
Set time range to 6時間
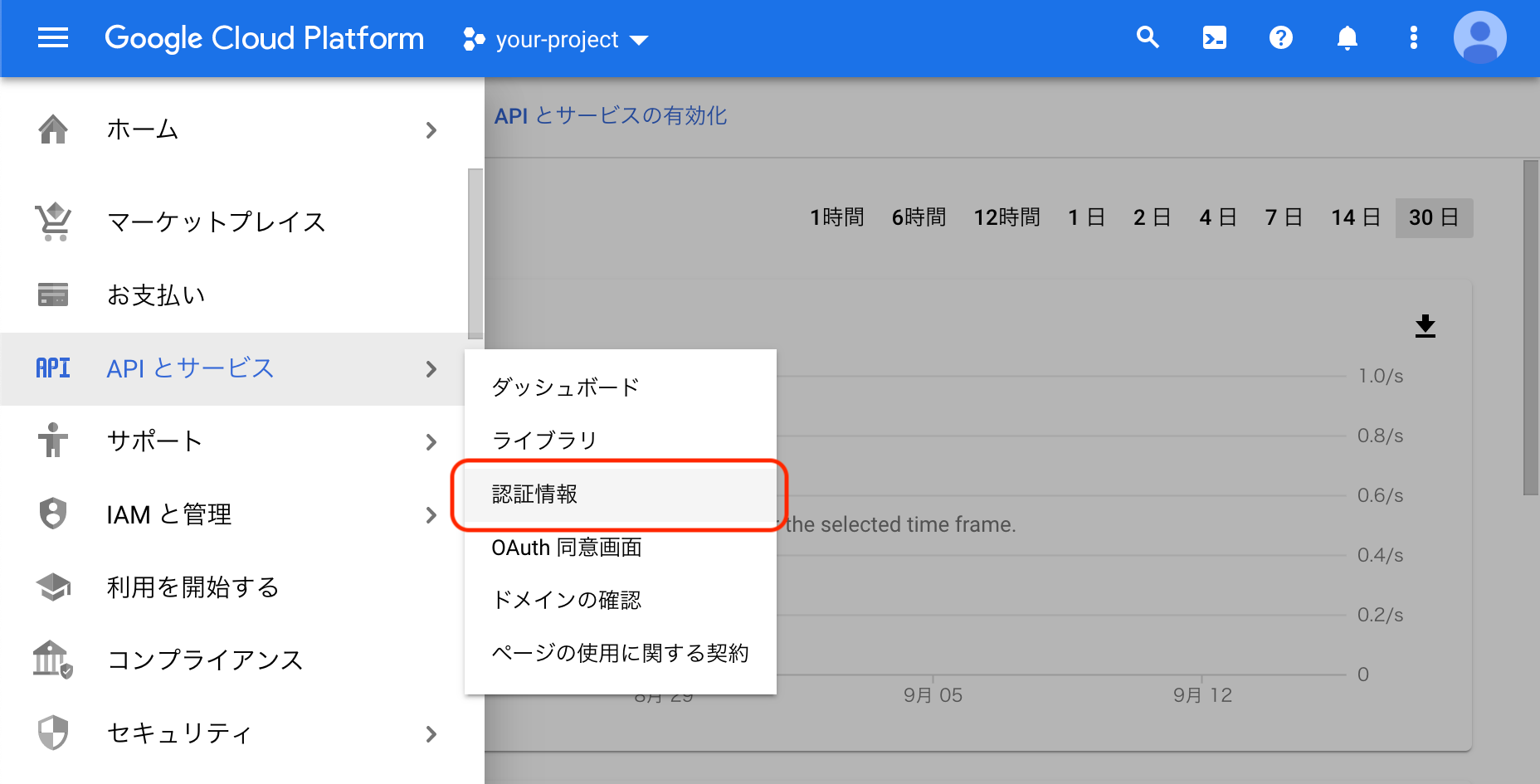coord(919,217)
